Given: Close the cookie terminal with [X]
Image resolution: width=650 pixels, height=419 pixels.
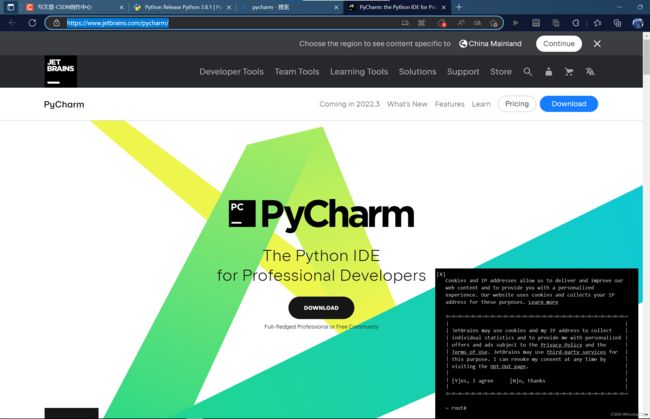Looking at the screenshot, I should point(441,274).
